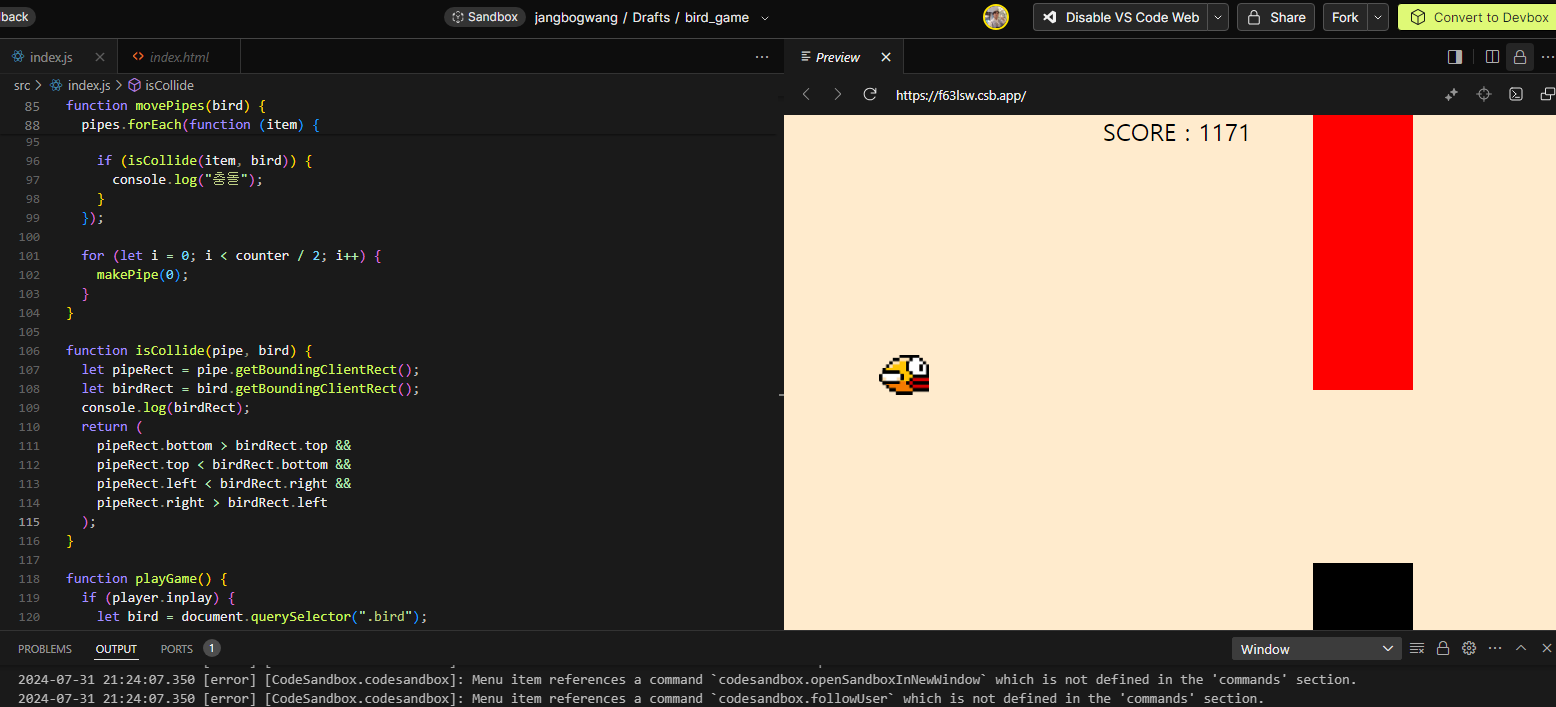Toggle output auto-scroll lock icon

tap(1443, 649)
